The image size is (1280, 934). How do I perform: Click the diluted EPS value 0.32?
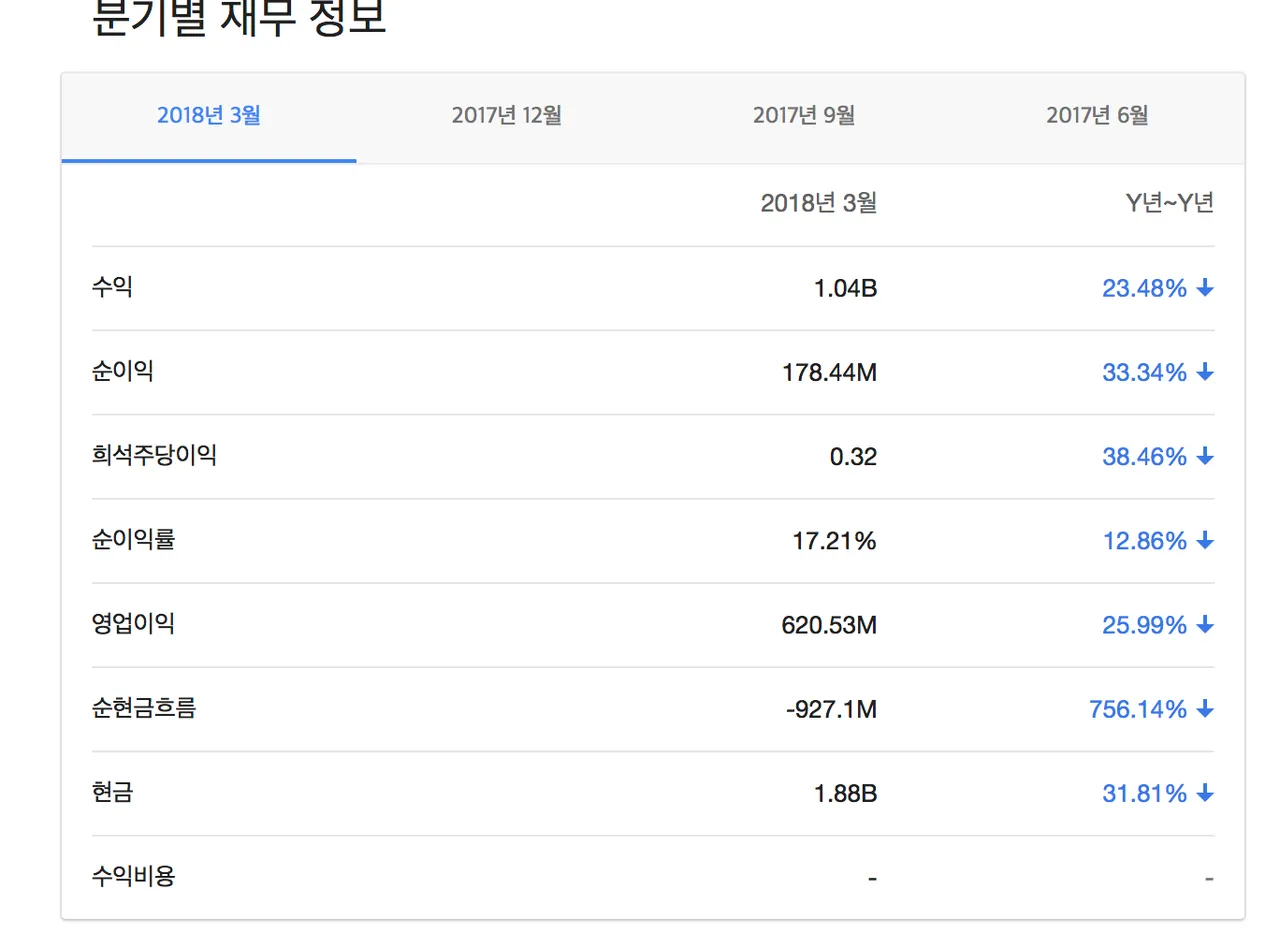pos(854,457)
